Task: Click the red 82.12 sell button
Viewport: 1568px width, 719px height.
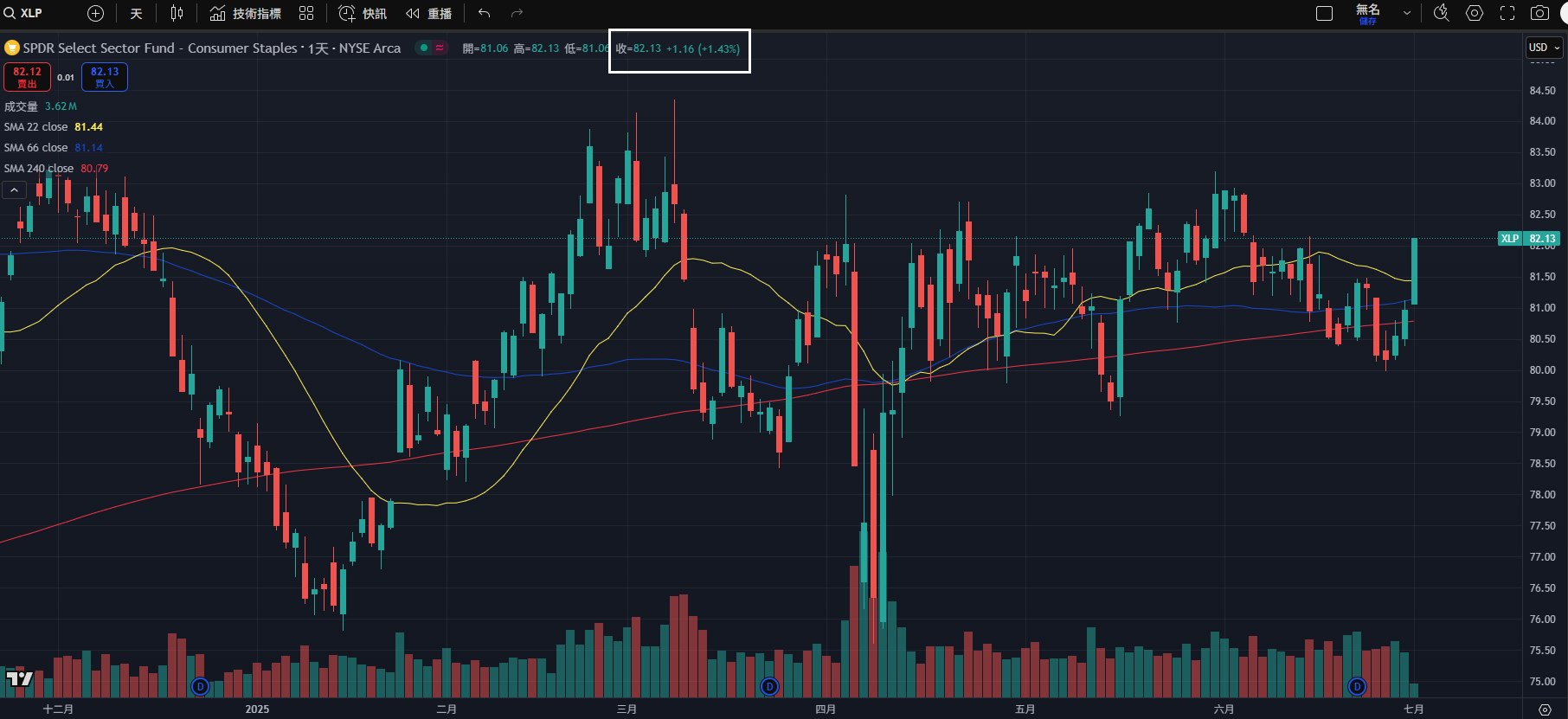Action: [x=27, y=77]
